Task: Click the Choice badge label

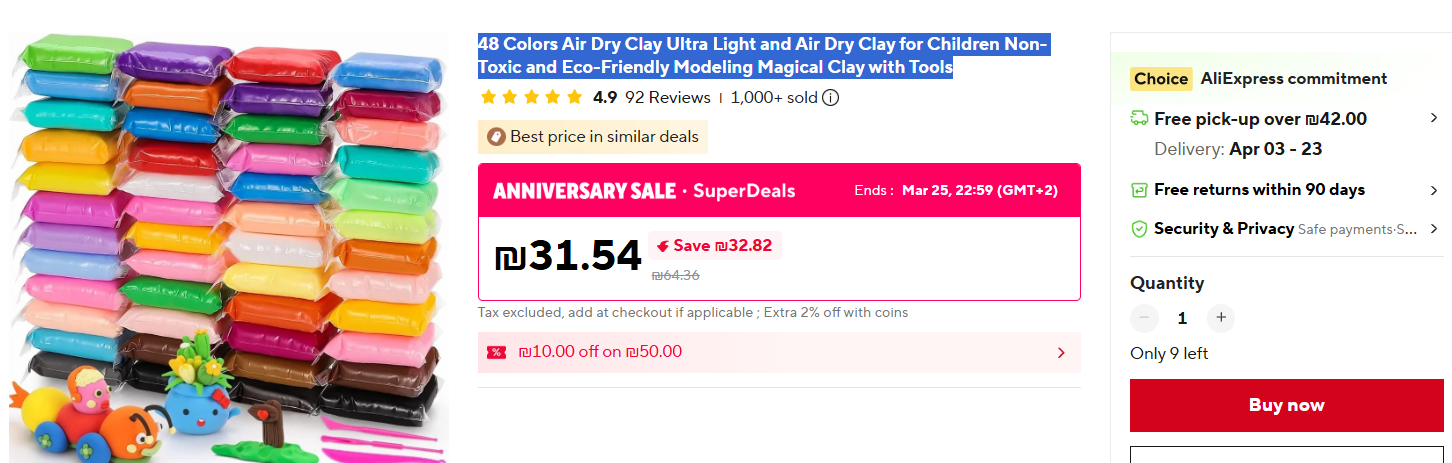Action: (x=1161, y=79)
